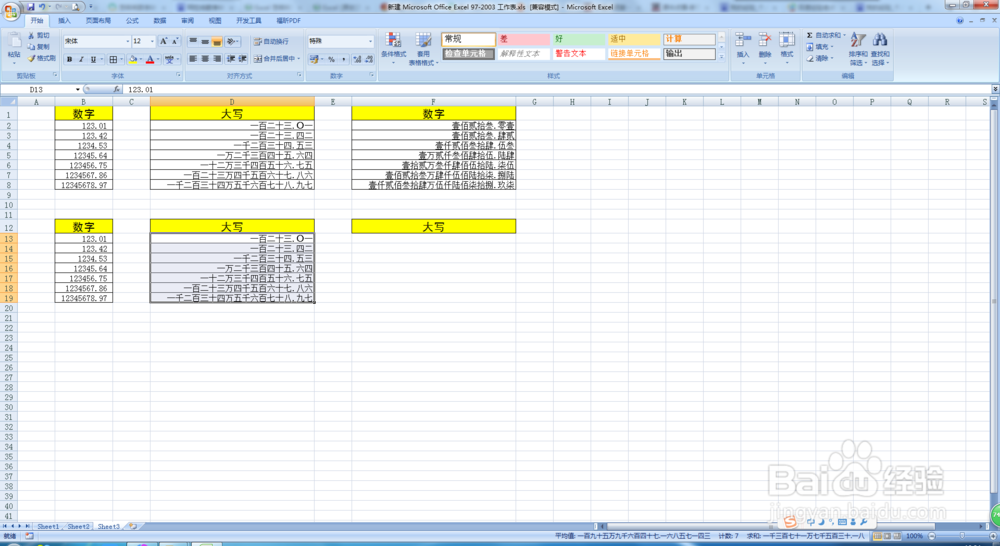Apply comma style separator

pyautogui.click(x=344, y=59)
